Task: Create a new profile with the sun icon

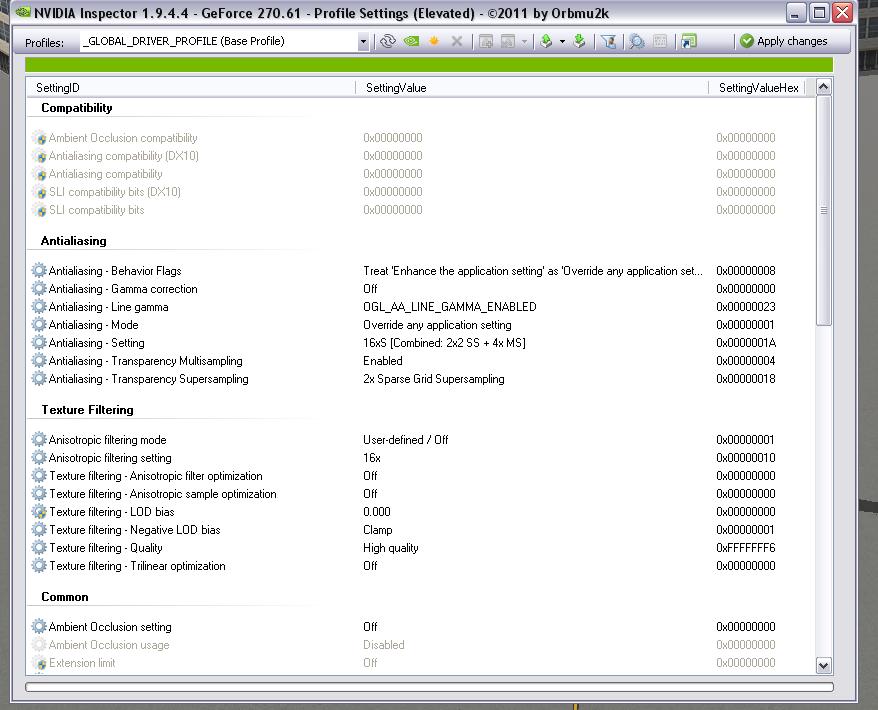Action: click(434, 41)
